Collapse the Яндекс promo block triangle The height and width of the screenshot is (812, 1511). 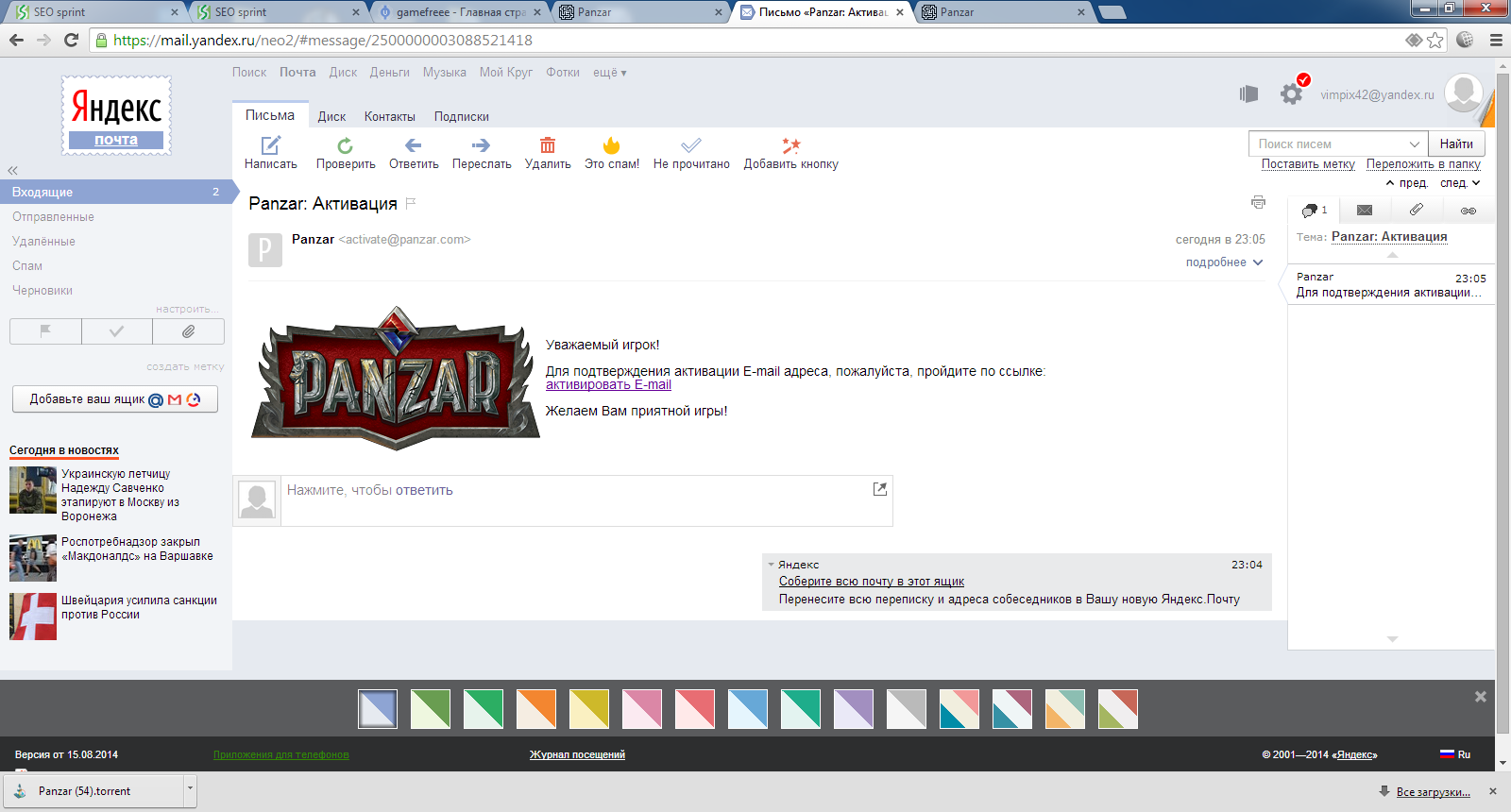[771, 565]
